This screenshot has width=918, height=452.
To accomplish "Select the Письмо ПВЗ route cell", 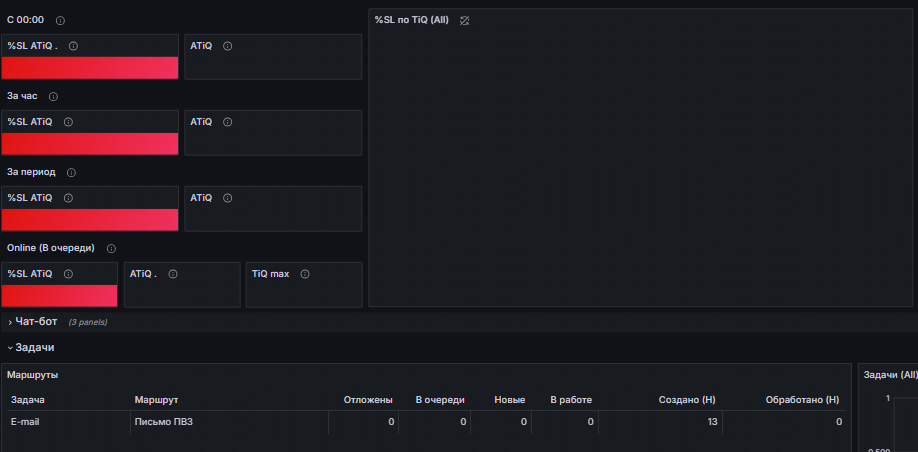I will (163, 422).
